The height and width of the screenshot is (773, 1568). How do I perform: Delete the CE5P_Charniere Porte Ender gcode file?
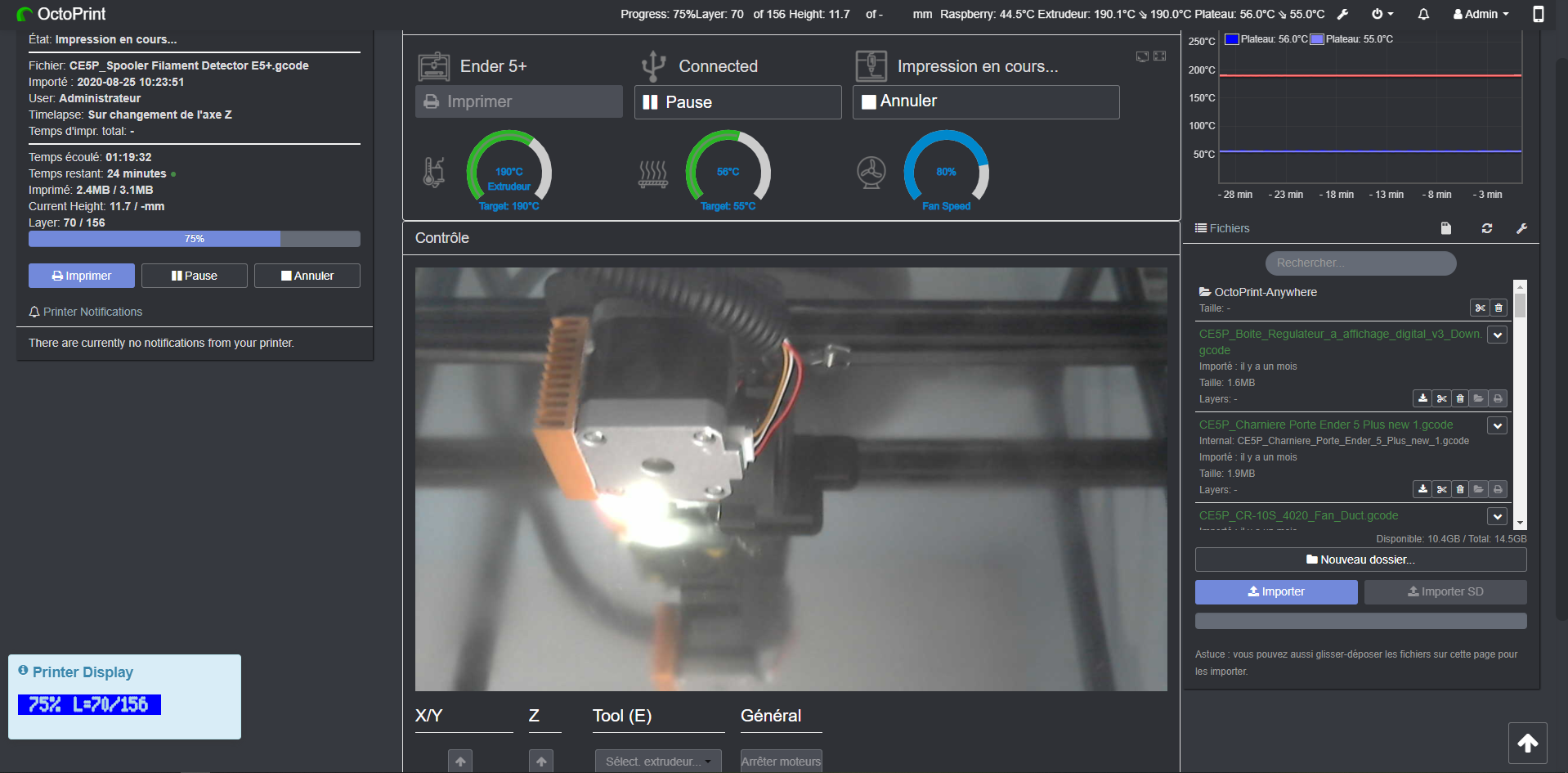coord(1460,489)
